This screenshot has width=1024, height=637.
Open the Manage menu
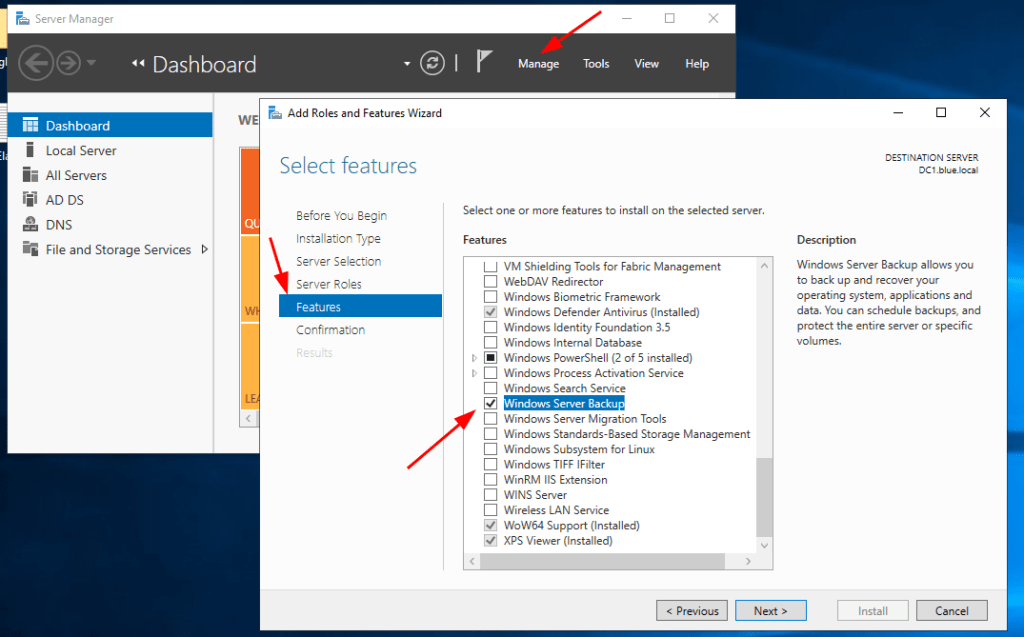pos(538,64)
